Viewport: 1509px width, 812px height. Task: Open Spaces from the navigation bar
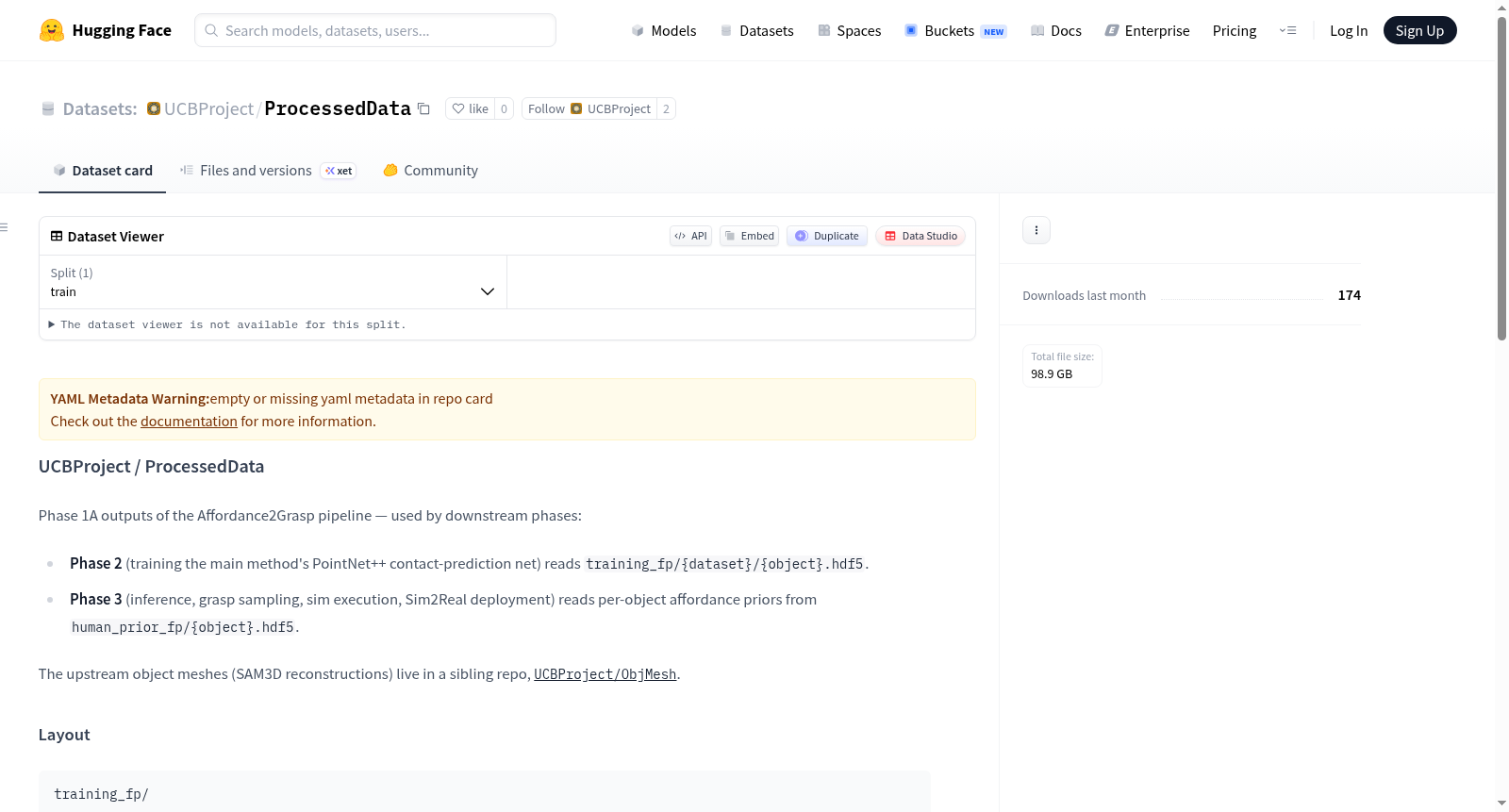click(x=849, y=30)
